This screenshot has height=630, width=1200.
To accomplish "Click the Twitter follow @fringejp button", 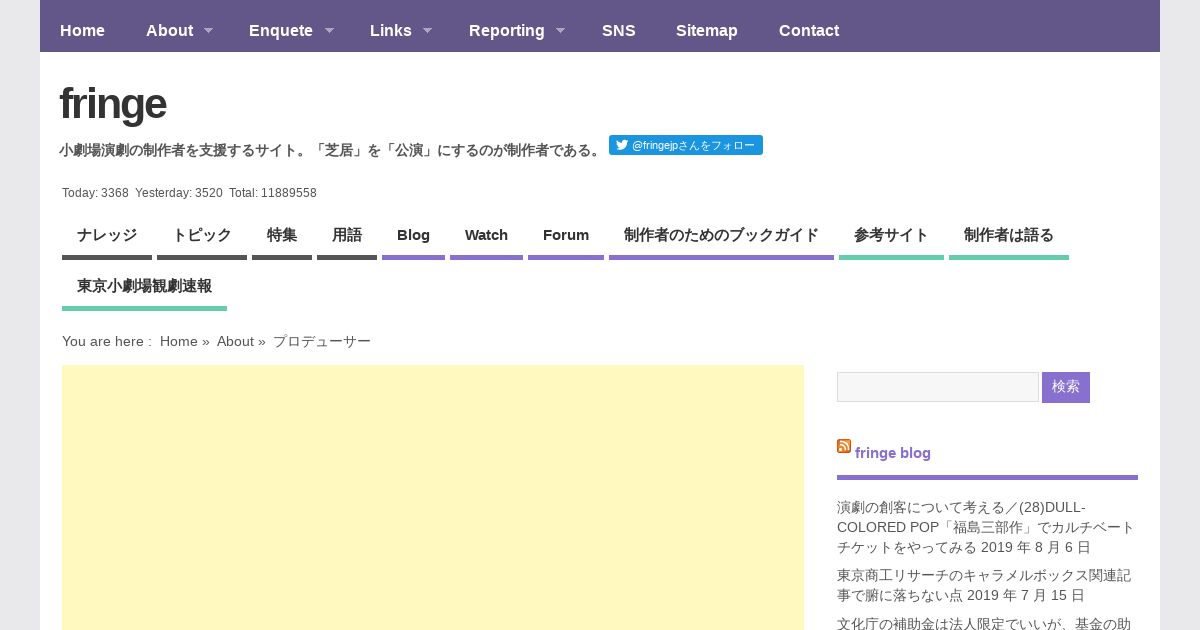I will coord(685,145).
